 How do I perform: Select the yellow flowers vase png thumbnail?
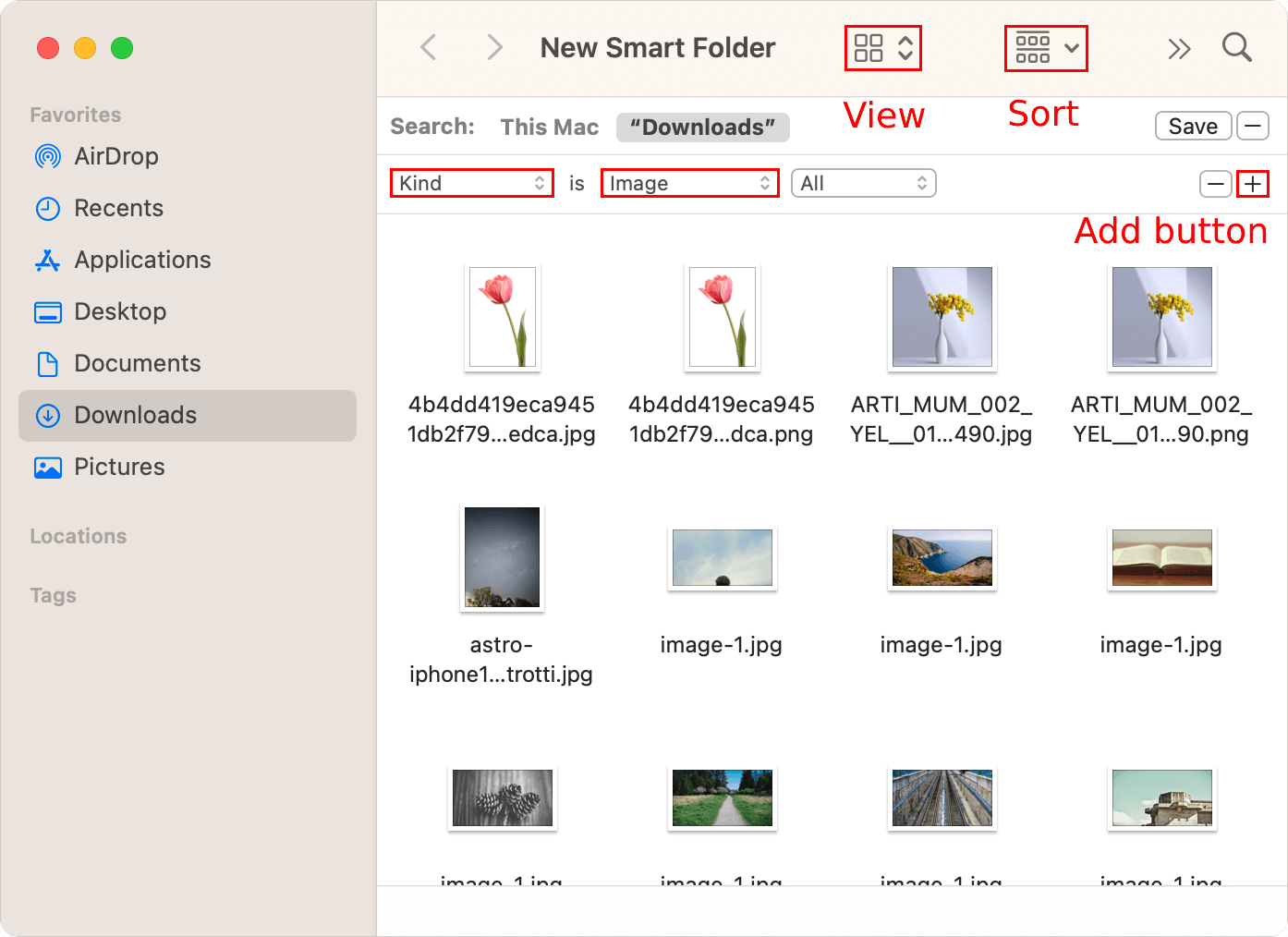(1162, 317)
